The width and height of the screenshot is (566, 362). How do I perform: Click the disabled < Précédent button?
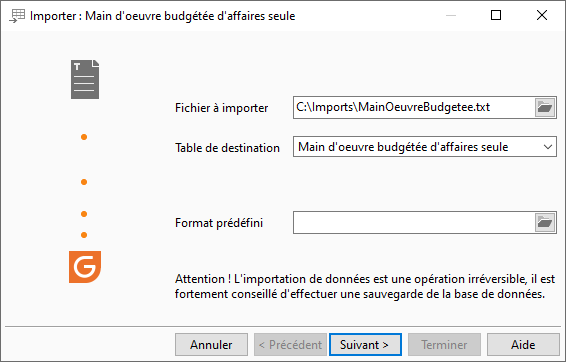pyautogui.click(x=290, y=345)
